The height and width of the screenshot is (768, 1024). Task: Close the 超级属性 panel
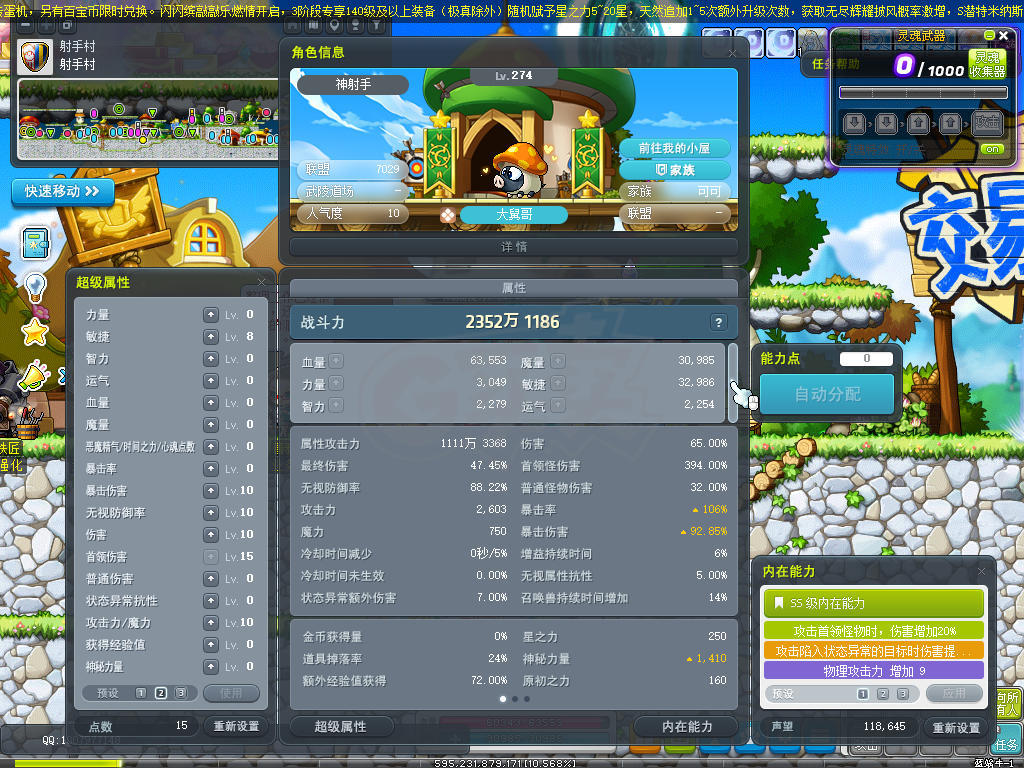(x=261, y=282)
